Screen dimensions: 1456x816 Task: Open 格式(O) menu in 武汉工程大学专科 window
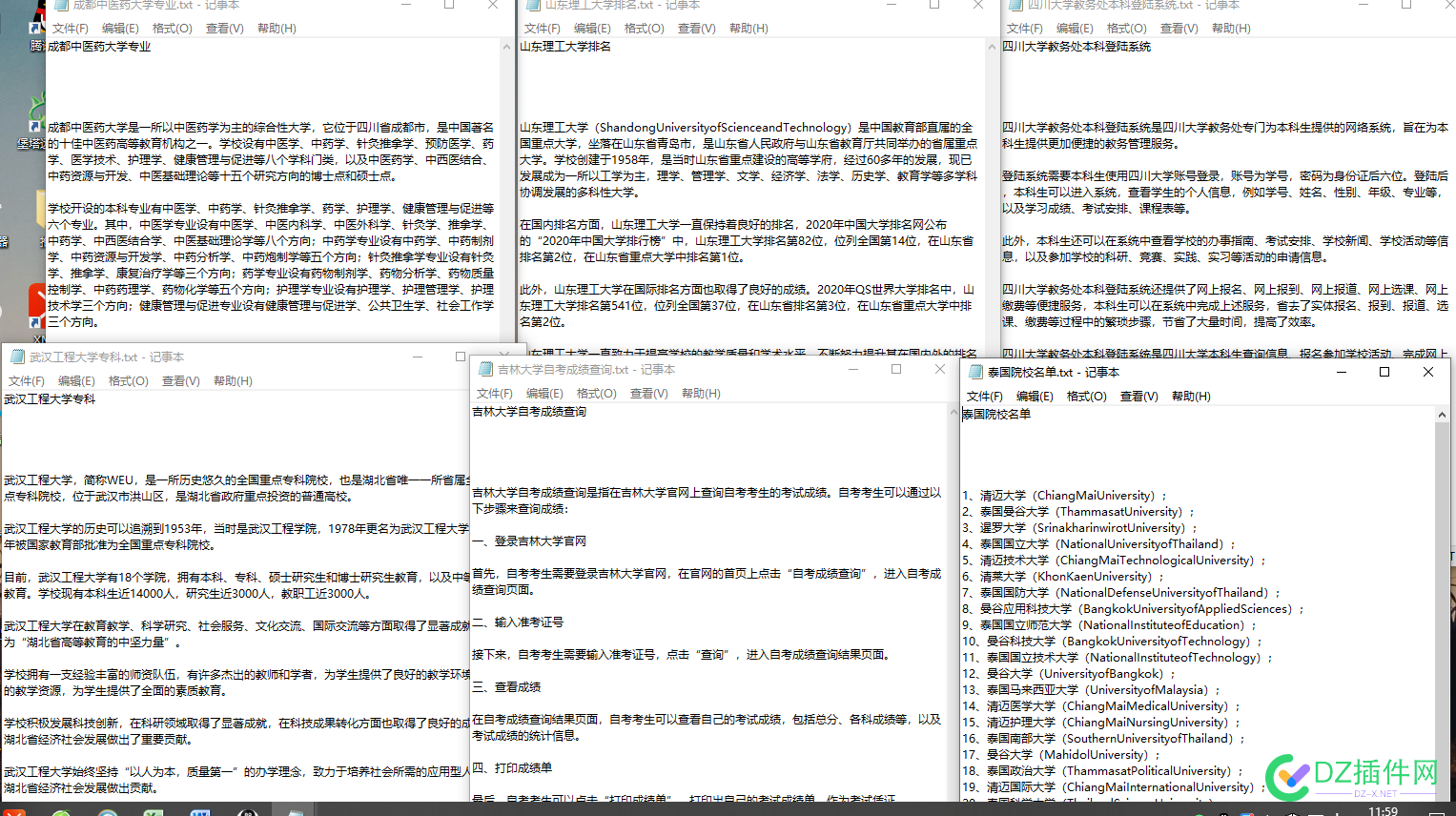point(129,381)
